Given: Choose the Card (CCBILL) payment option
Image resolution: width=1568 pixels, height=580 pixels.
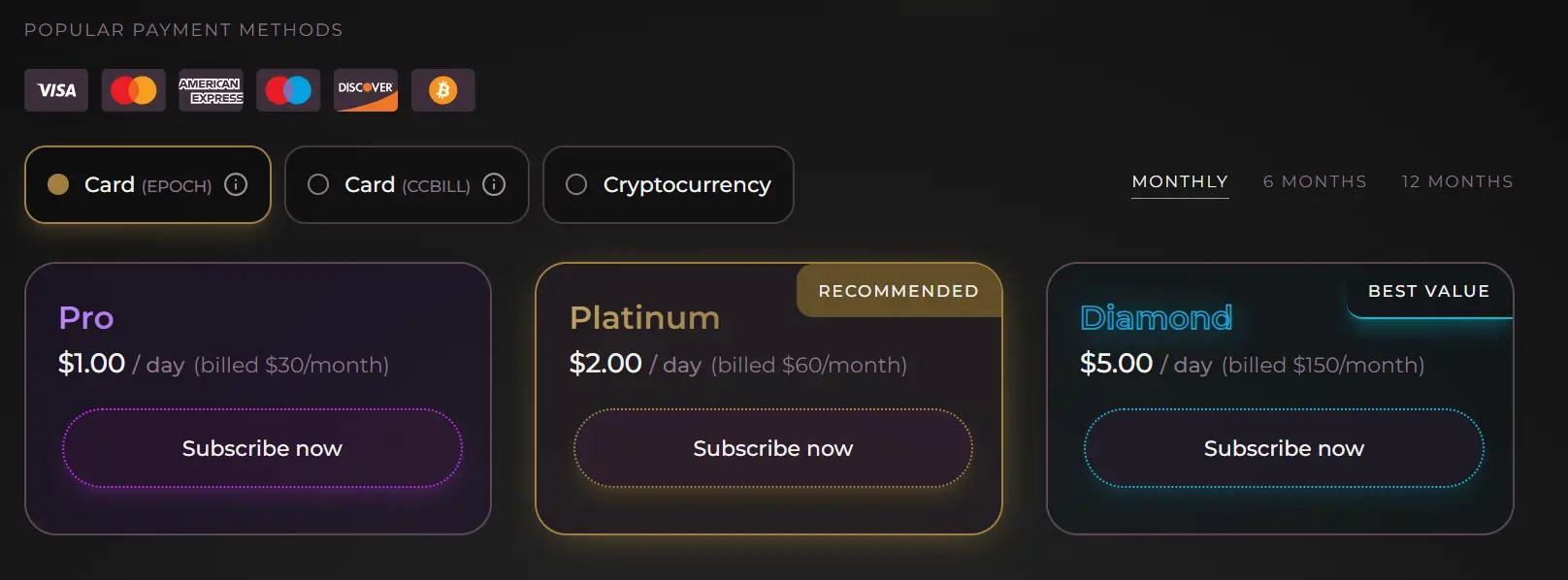Looking at the screenshot, I should [x=393, y=184].
